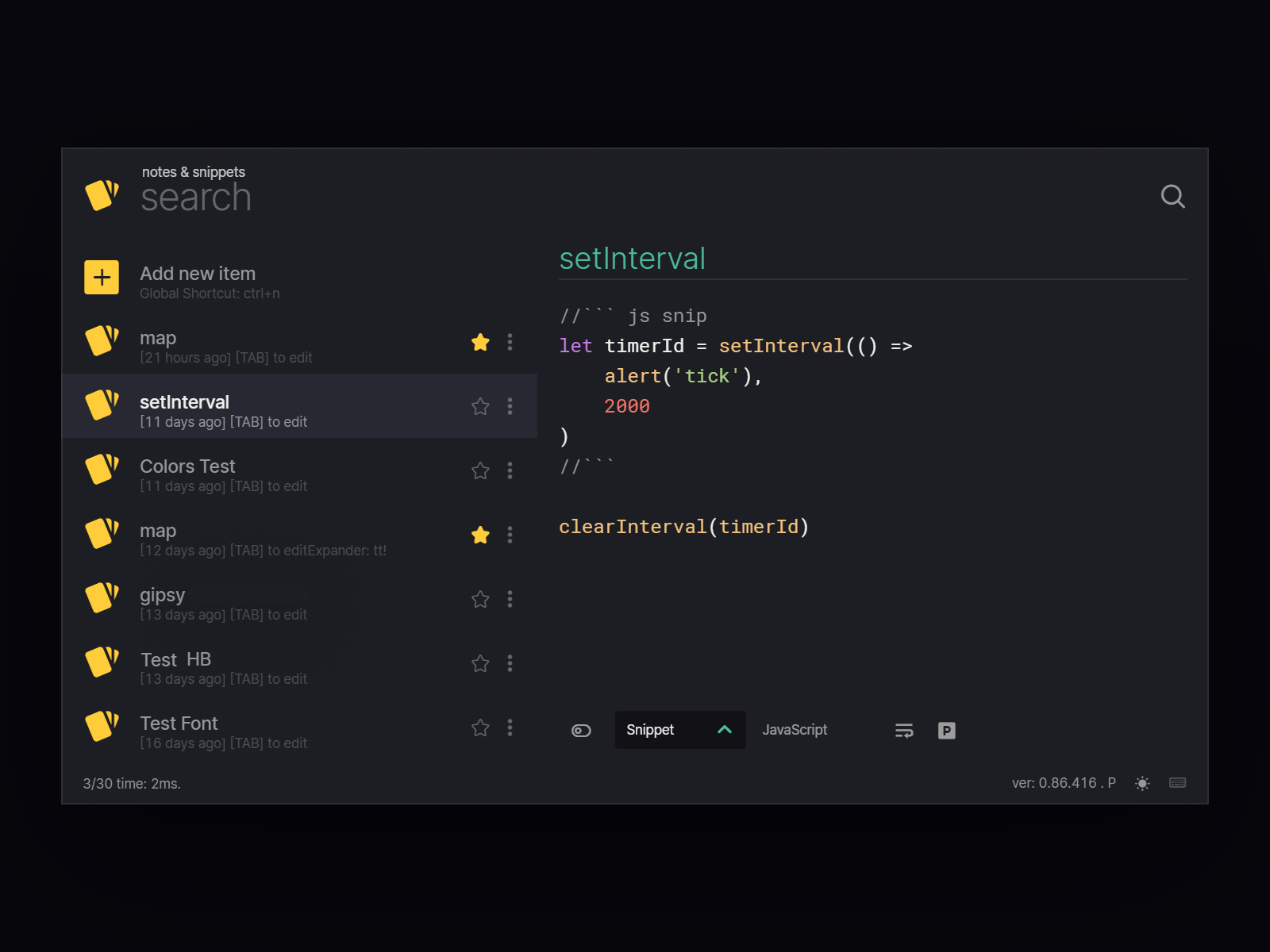Open the three-dot menu for gipsy
1270x952 pixels.
[x=510, y=599]
